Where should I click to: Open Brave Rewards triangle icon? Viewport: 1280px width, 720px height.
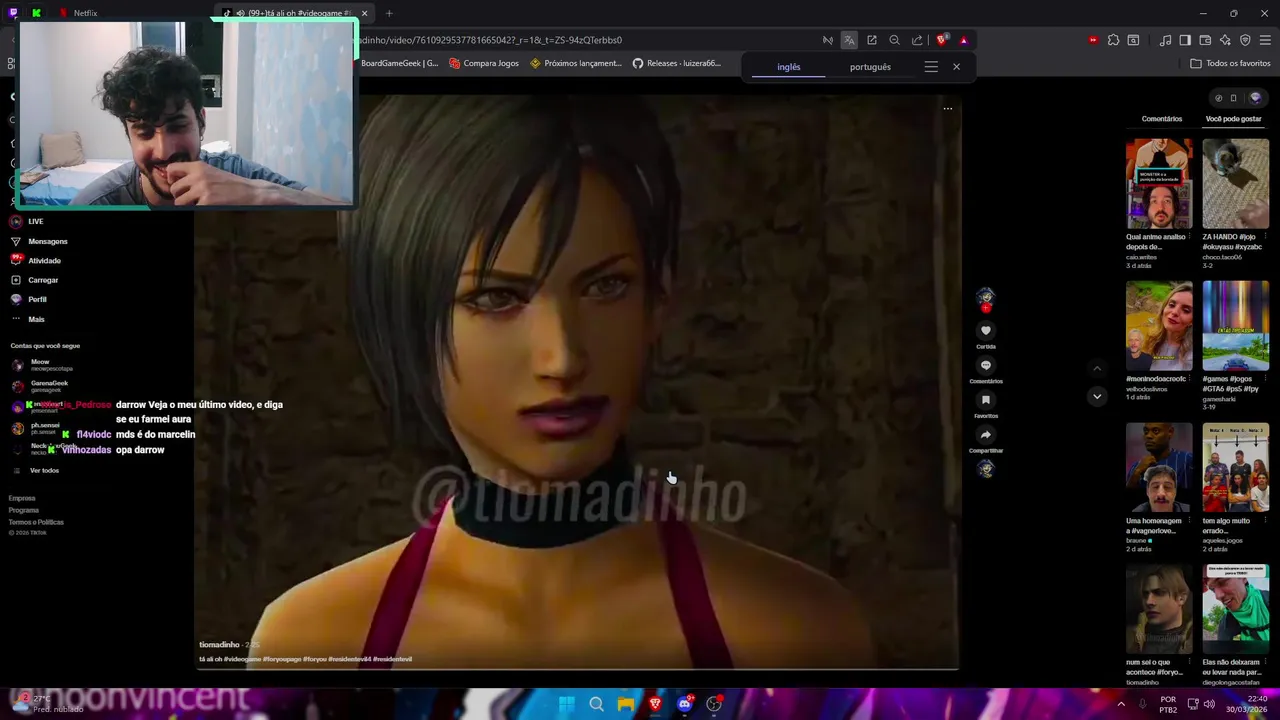click(963, 40)
